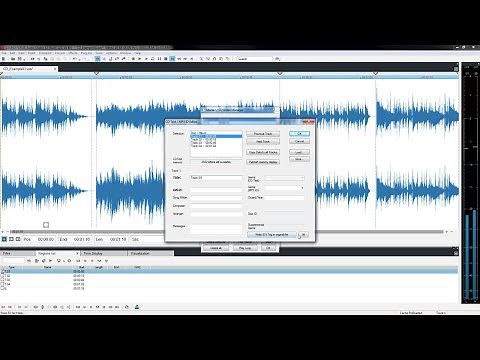Screen dimensions: 480x360
Task: Click into the Date/Year input field
Action: [285, 198]
